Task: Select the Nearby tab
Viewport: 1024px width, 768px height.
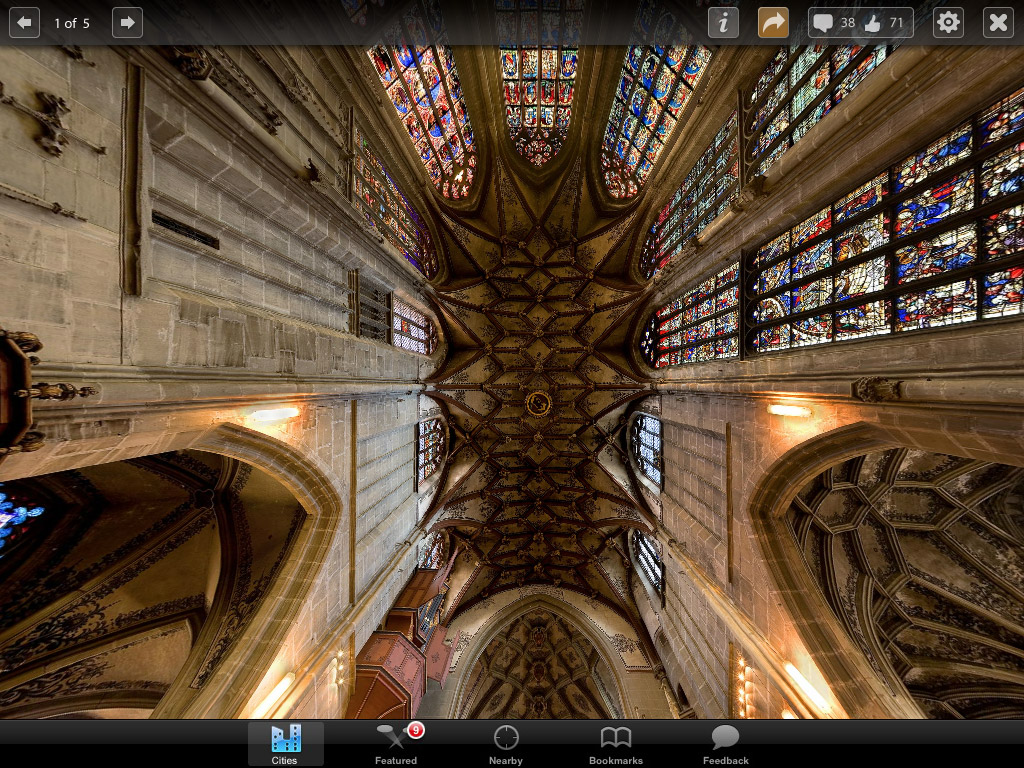Action: 506,744
